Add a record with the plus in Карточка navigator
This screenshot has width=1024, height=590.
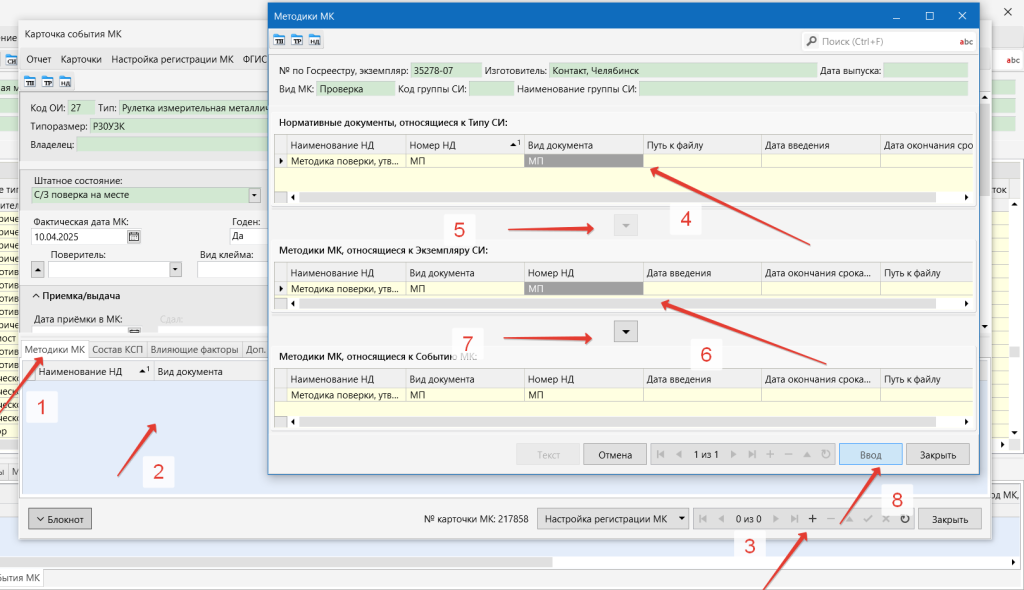click(x=812, y=519)
